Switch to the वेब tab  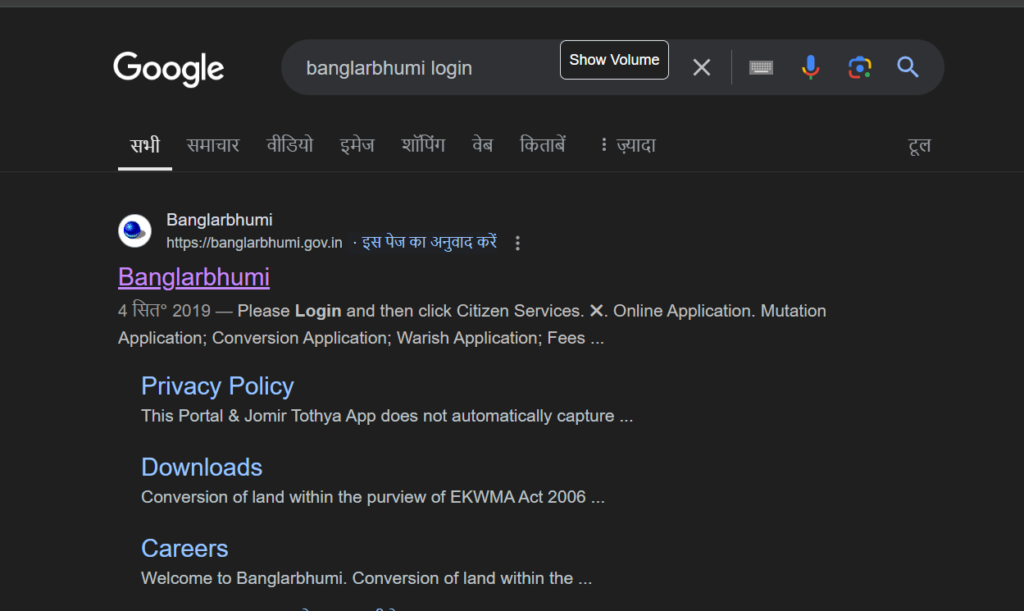pos(483,145)
